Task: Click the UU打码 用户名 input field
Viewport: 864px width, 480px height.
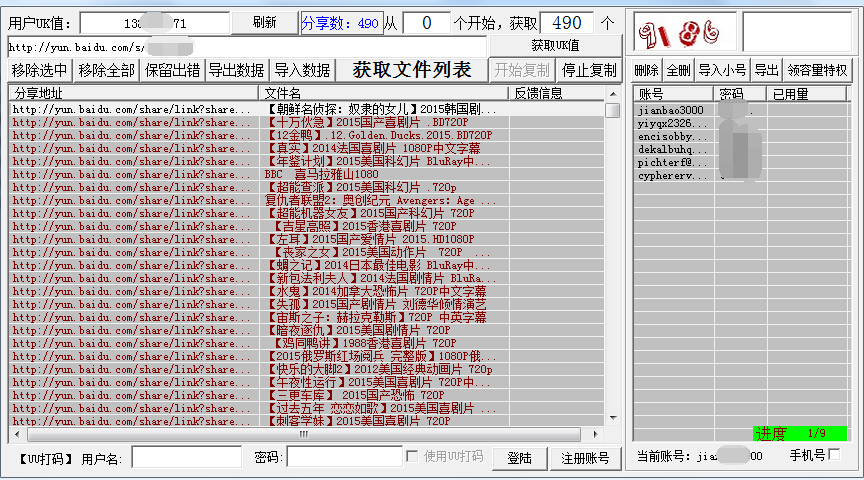Action: pos(186,457)
